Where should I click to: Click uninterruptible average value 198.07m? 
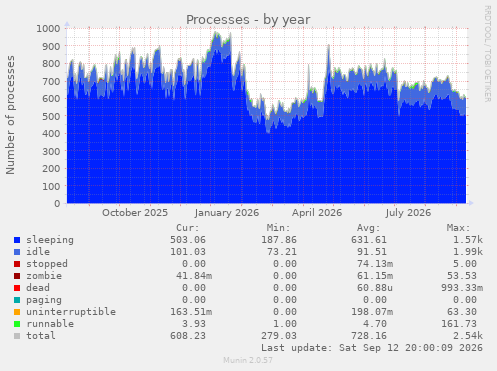click(x=372, y=312)
